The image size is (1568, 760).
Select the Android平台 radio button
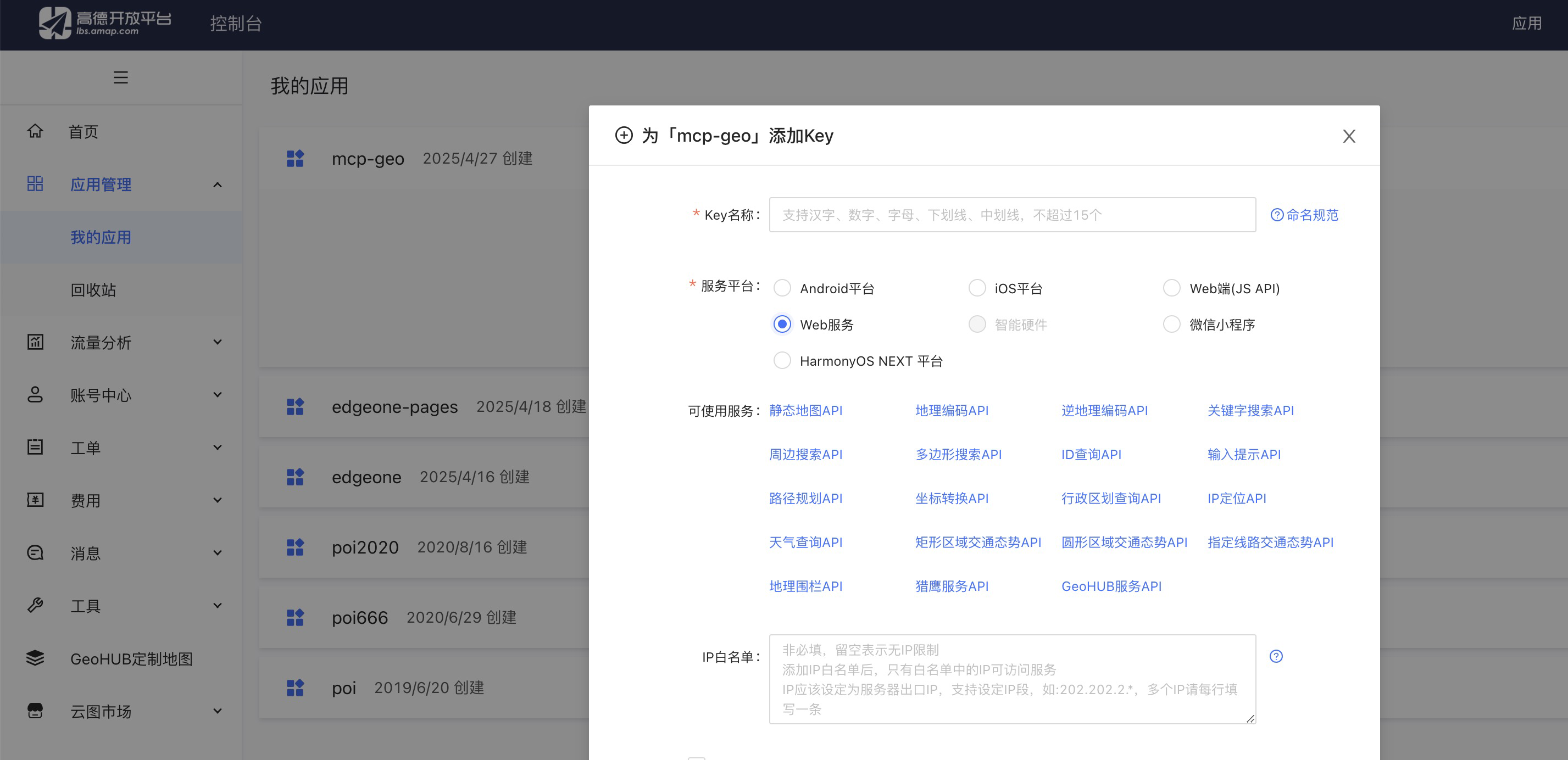(x=782, y=288)
